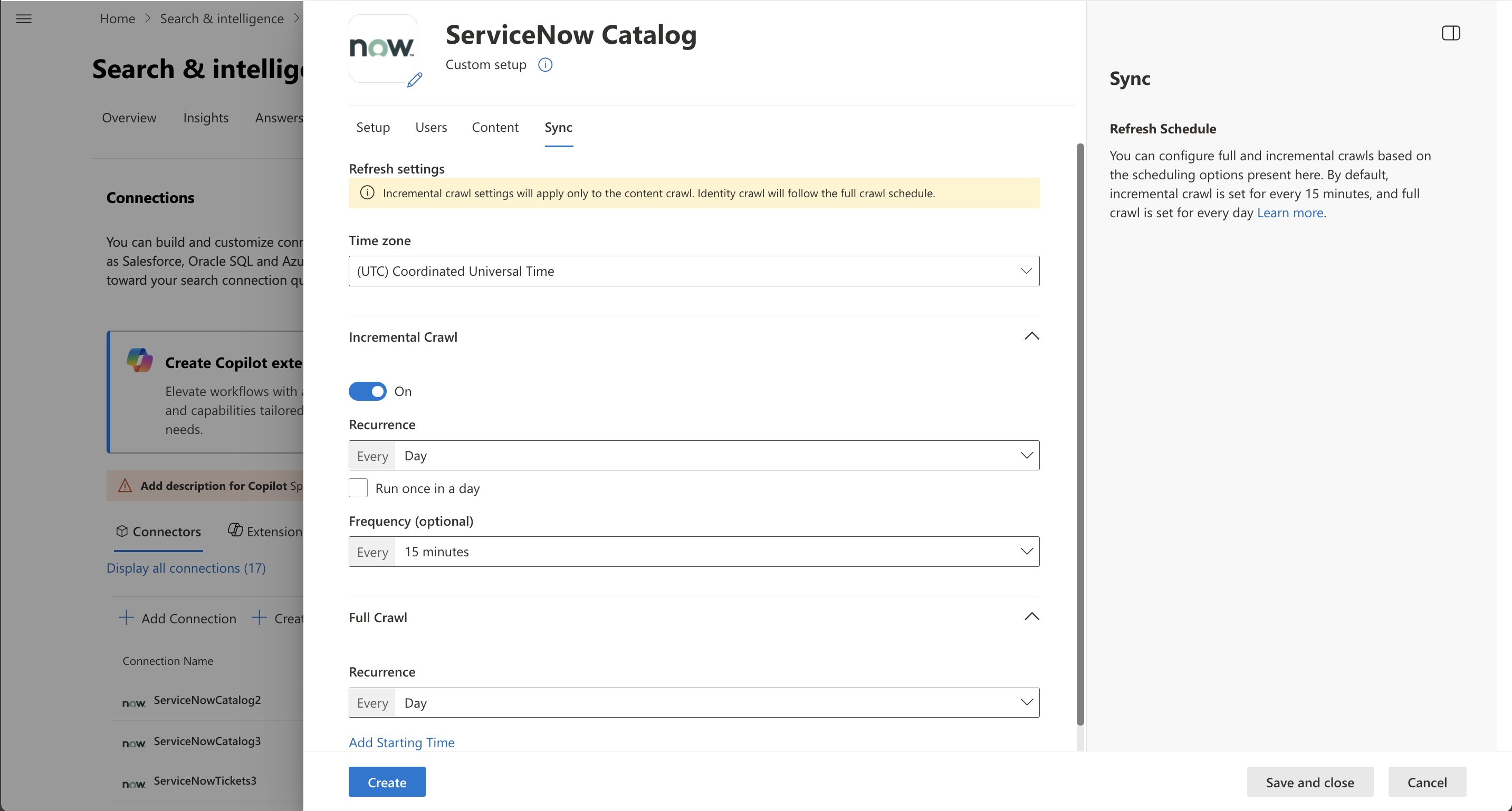Switch to the Users tab
1512x811 pixels.
point(431,127)
